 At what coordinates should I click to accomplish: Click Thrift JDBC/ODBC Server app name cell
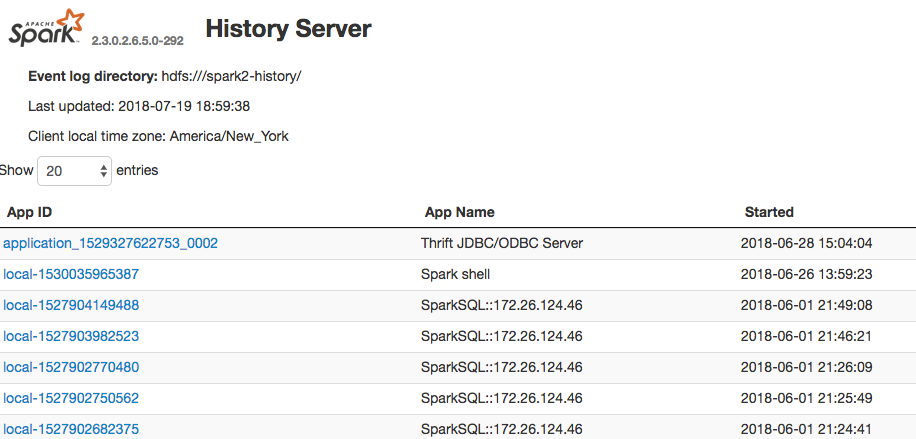tap(501, 243)
